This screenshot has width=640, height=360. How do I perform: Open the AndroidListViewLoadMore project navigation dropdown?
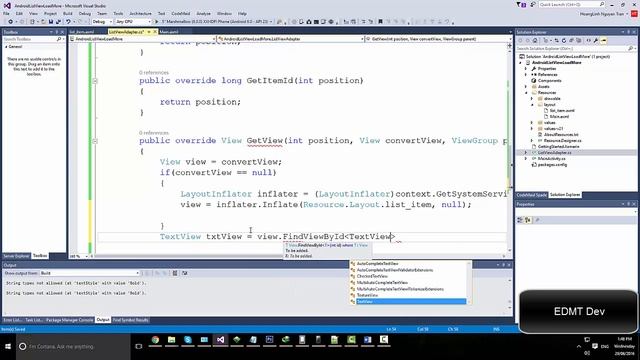[142, 39]
